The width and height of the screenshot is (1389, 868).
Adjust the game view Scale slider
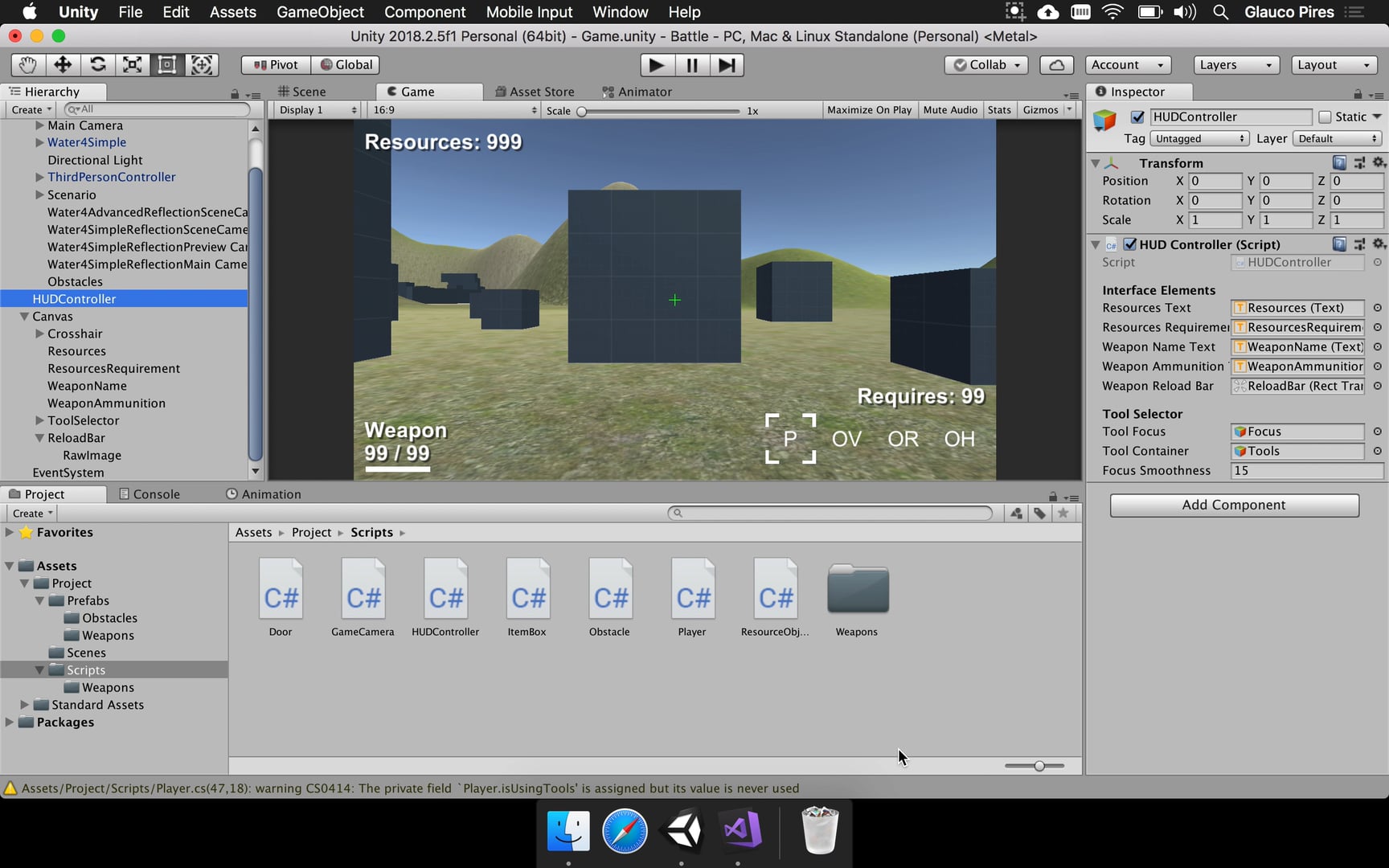point(582,112)
